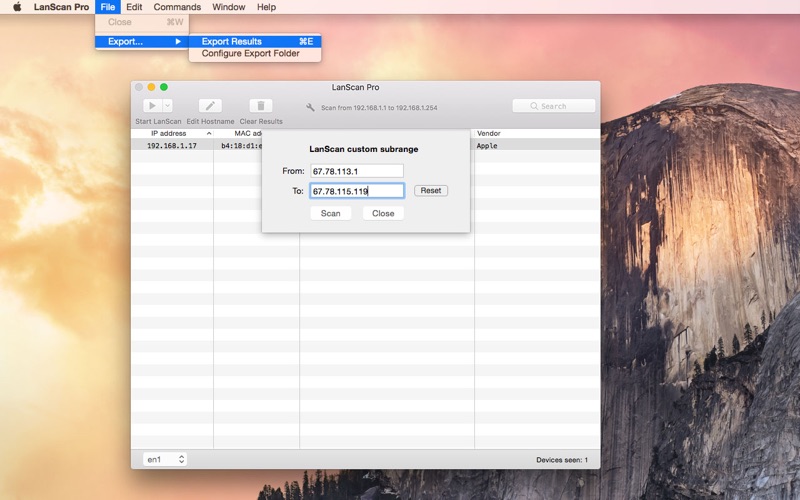Open the Start LanScan dropdown arrow
The width and height of the screenshot is (800, 500).
167,106
